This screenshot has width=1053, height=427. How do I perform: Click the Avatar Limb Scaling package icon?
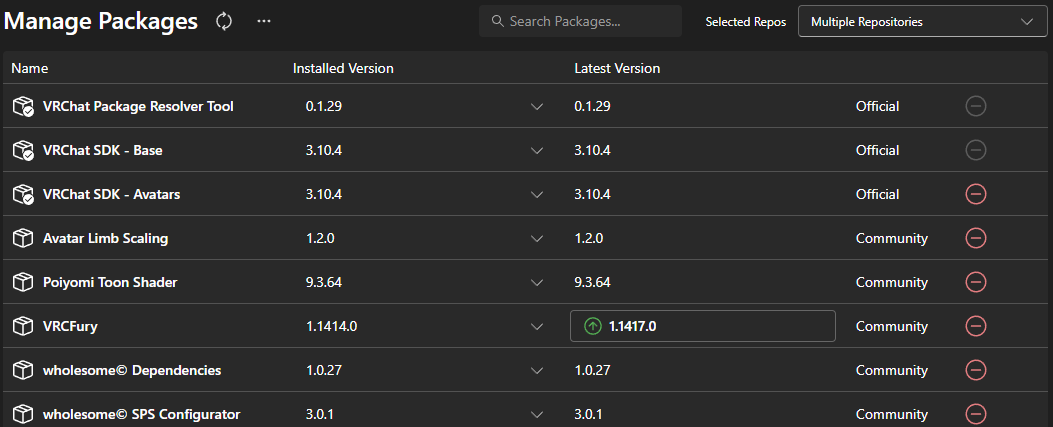coord(24,238)
